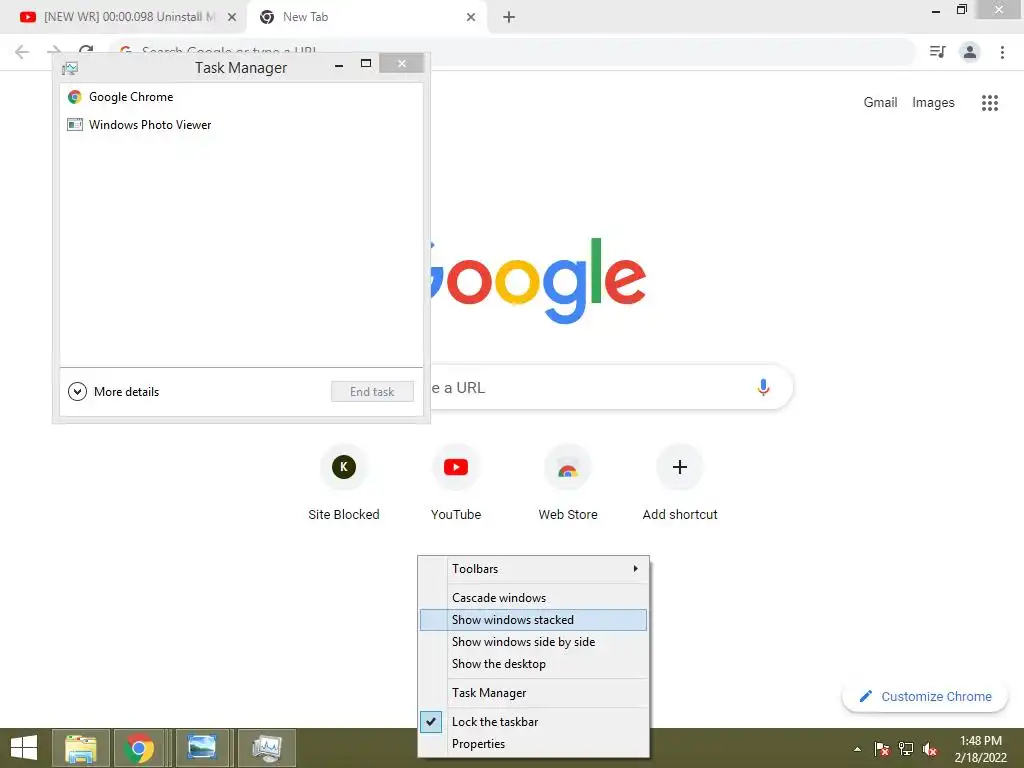
Task: Click the Action Center flag tray icon
Action: (x=881, y=749)
